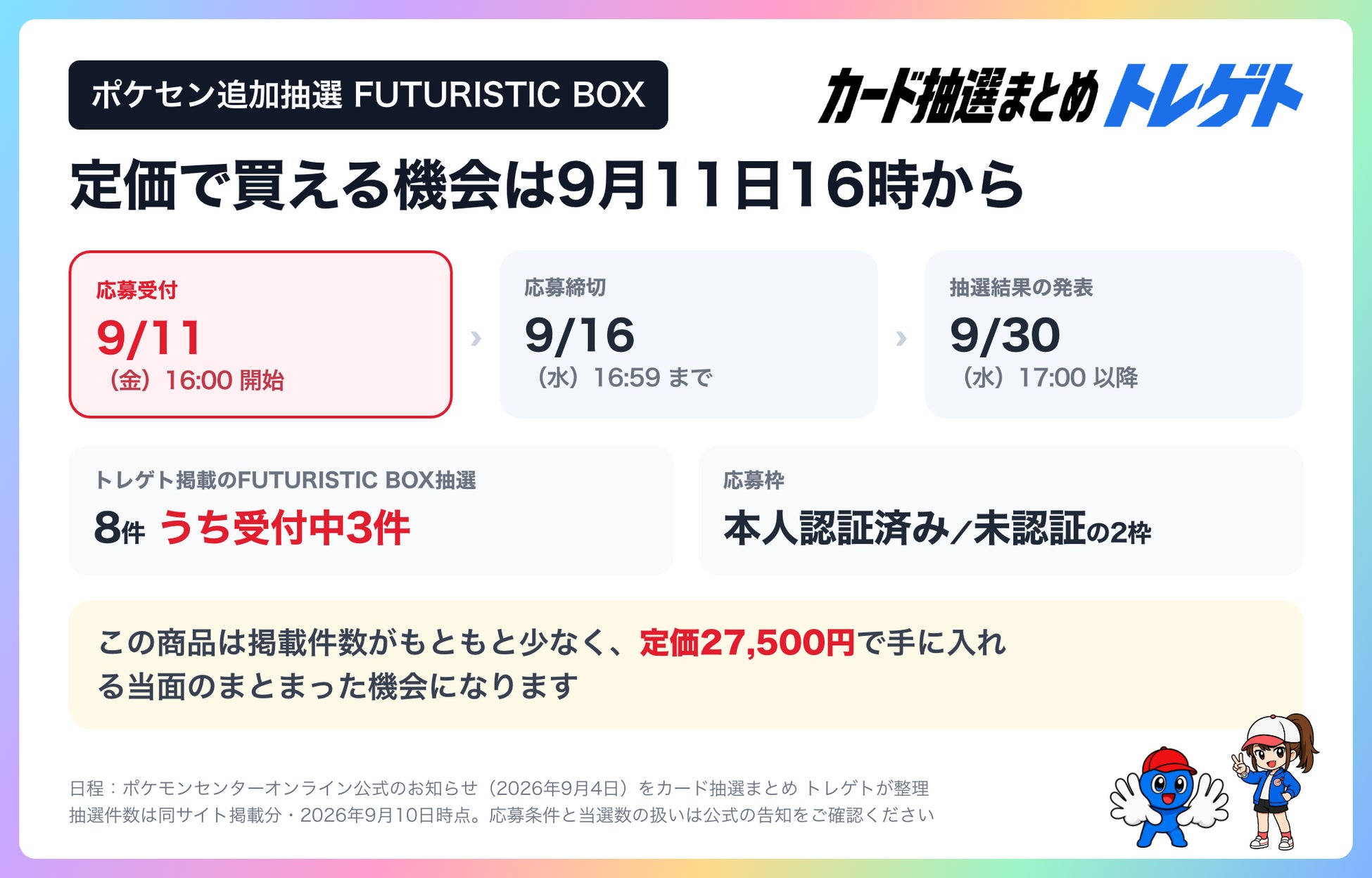1372x878 pixels.
Task: Open the 抽選結果の発表 9/30 card
Action: 1113,334
